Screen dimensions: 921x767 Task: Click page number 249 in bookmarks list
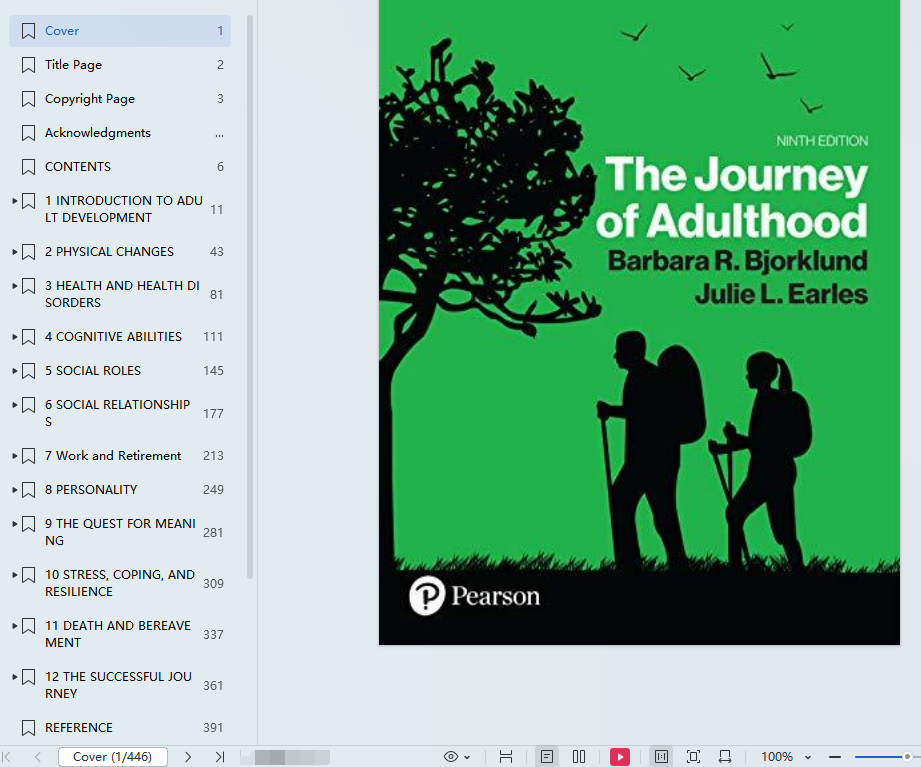(213, 490)
